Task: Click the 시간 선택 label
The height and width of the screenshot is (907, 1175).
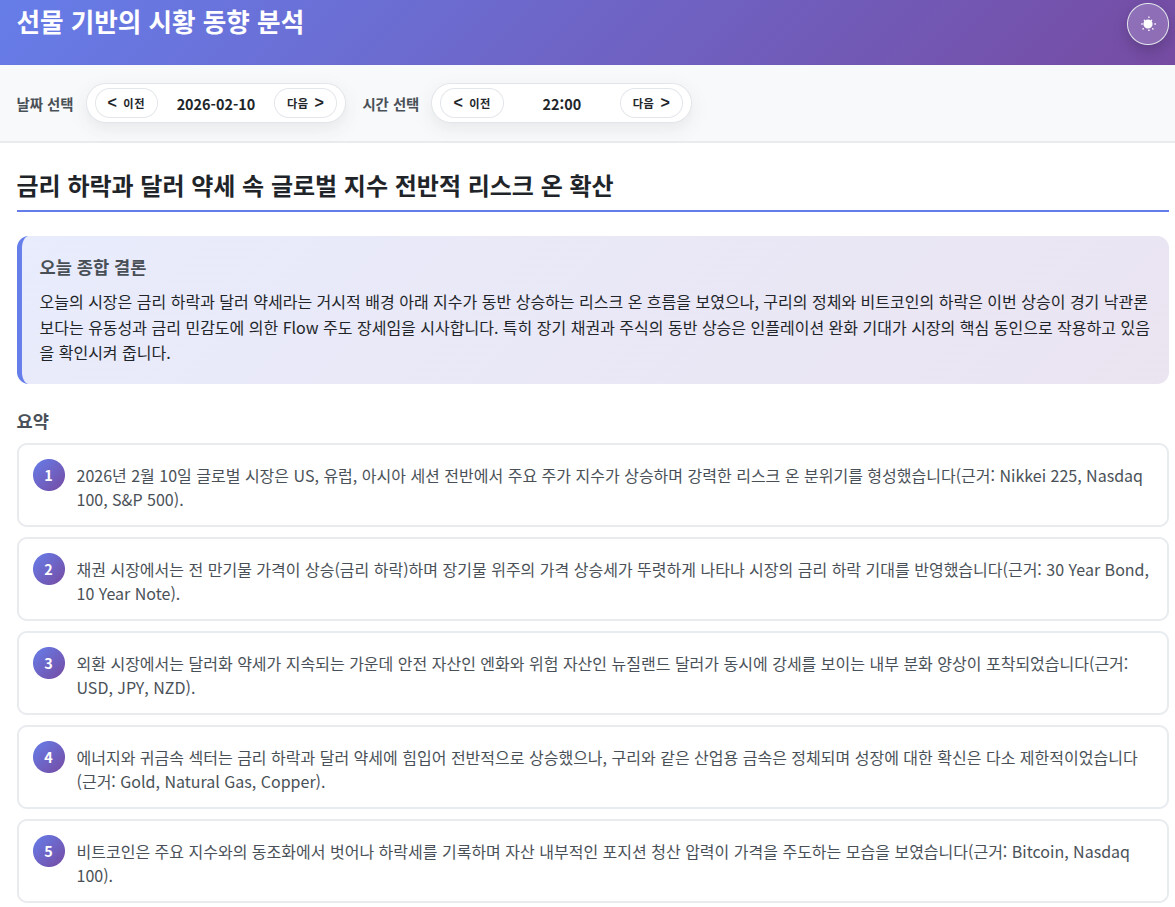Action: point(391,104)
